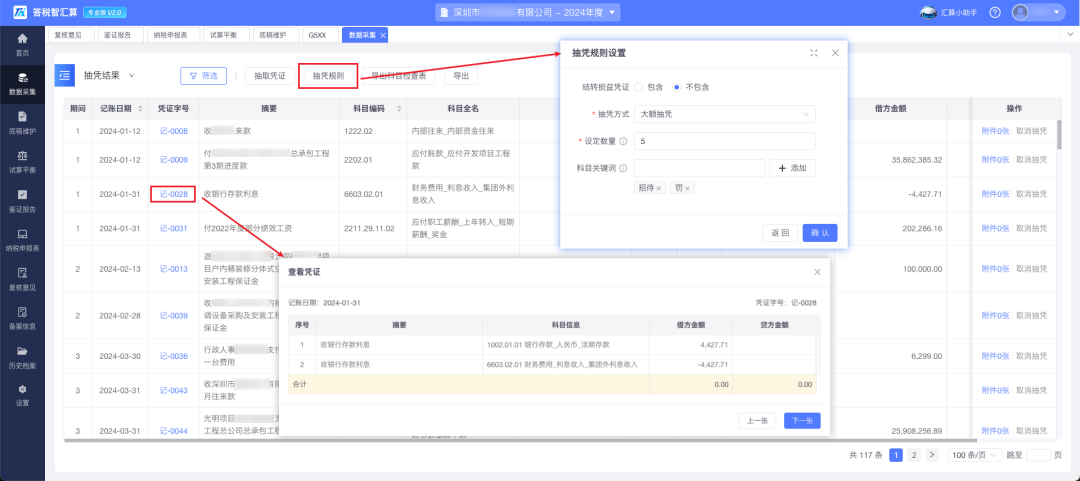Viewport: 1080px width, 481px height.
Task: Sort by 科目编码 column arrows
Action: click(x=399, y=109)
